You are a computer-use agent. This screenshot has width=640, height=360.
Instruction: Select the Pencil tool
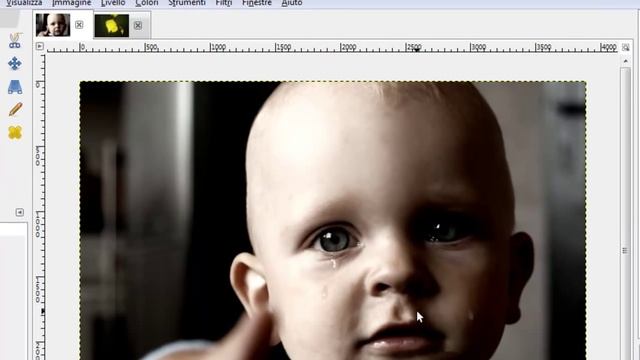coord(15,109)
